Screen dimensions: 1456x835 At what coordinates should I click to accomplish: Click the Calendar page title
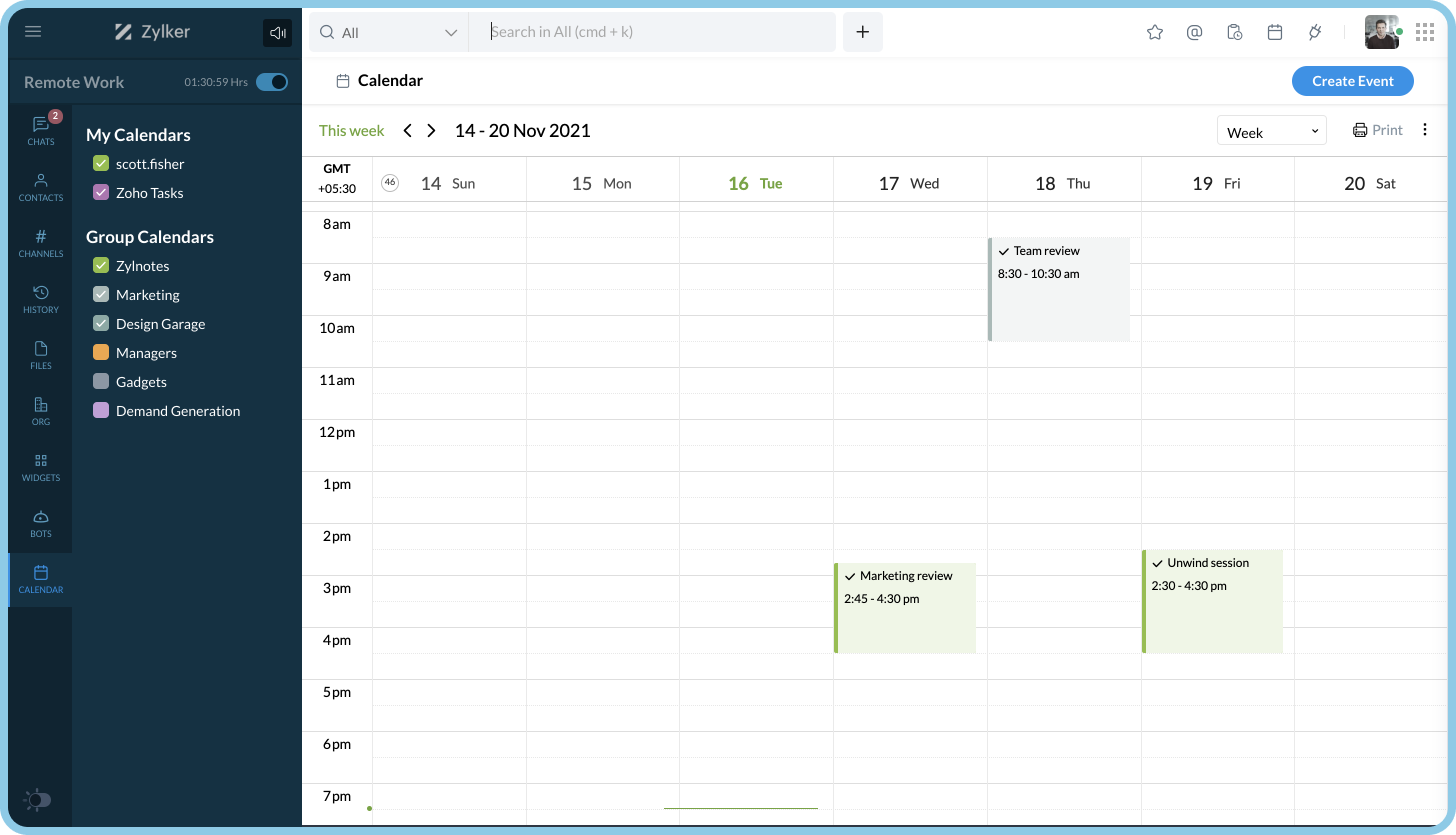[390, 80]
